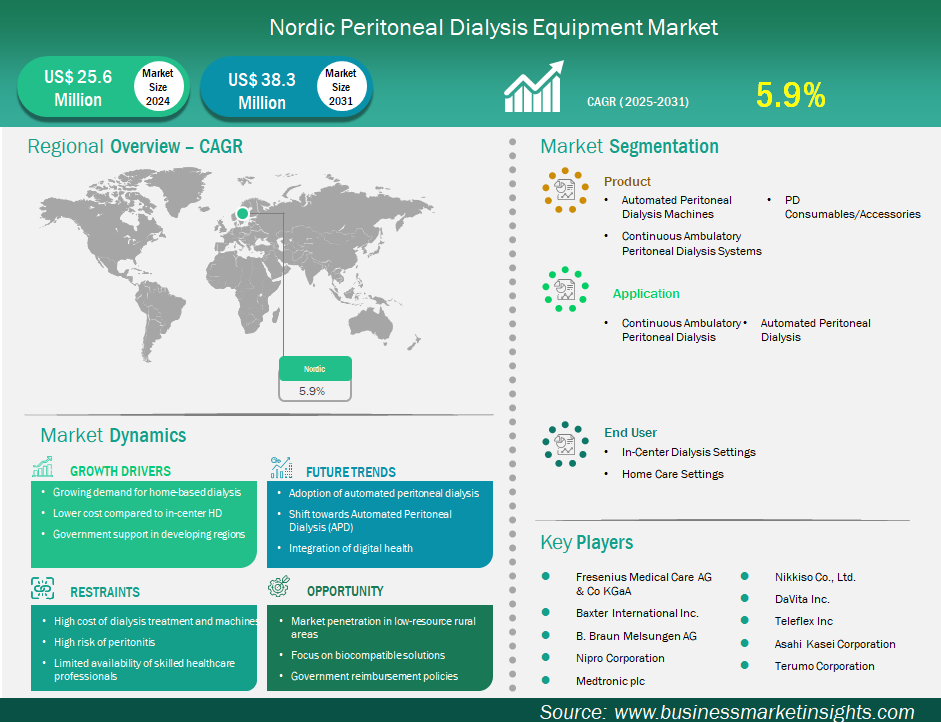Image resolution: width=941 pixels, height=723 pixels.
Task: Click the Market Dynamics heading
Action: (113, 435)
